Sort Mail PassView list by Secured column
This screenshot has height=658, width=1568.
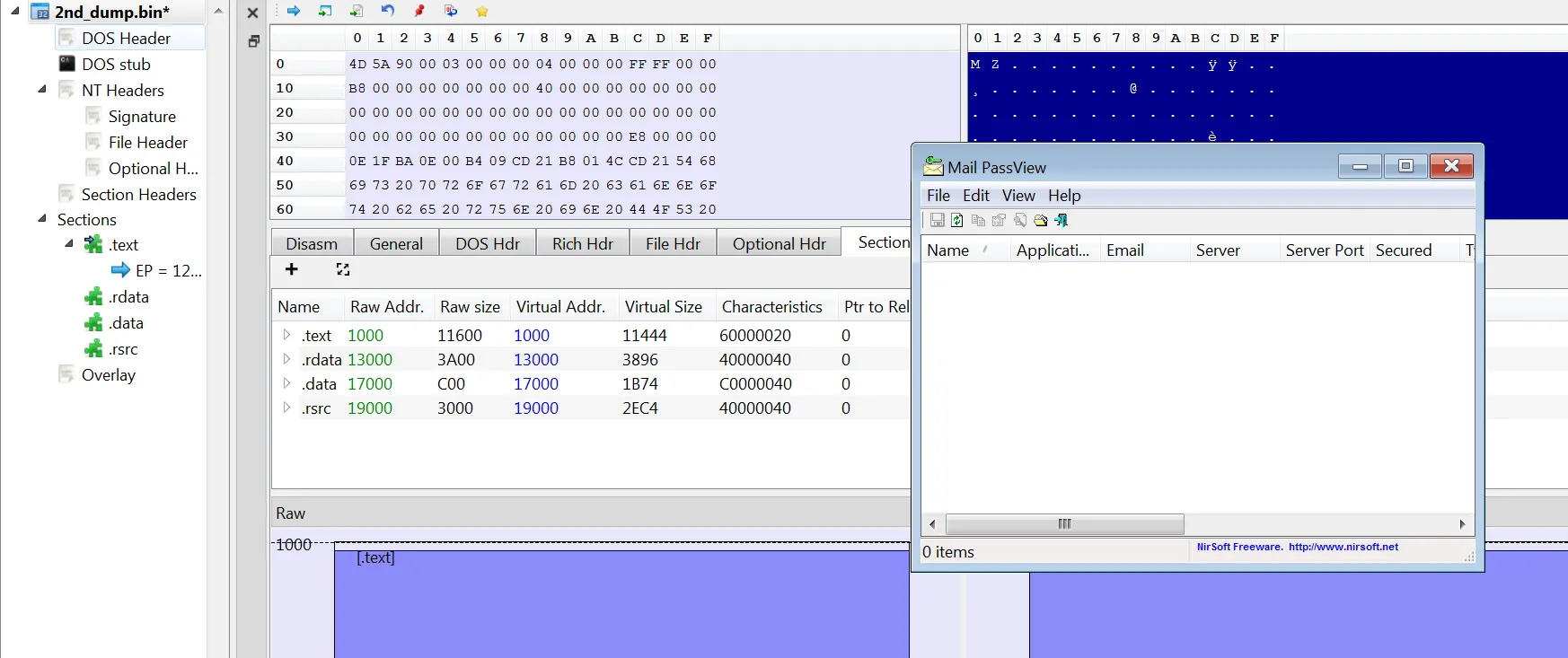pos(1414,250)
